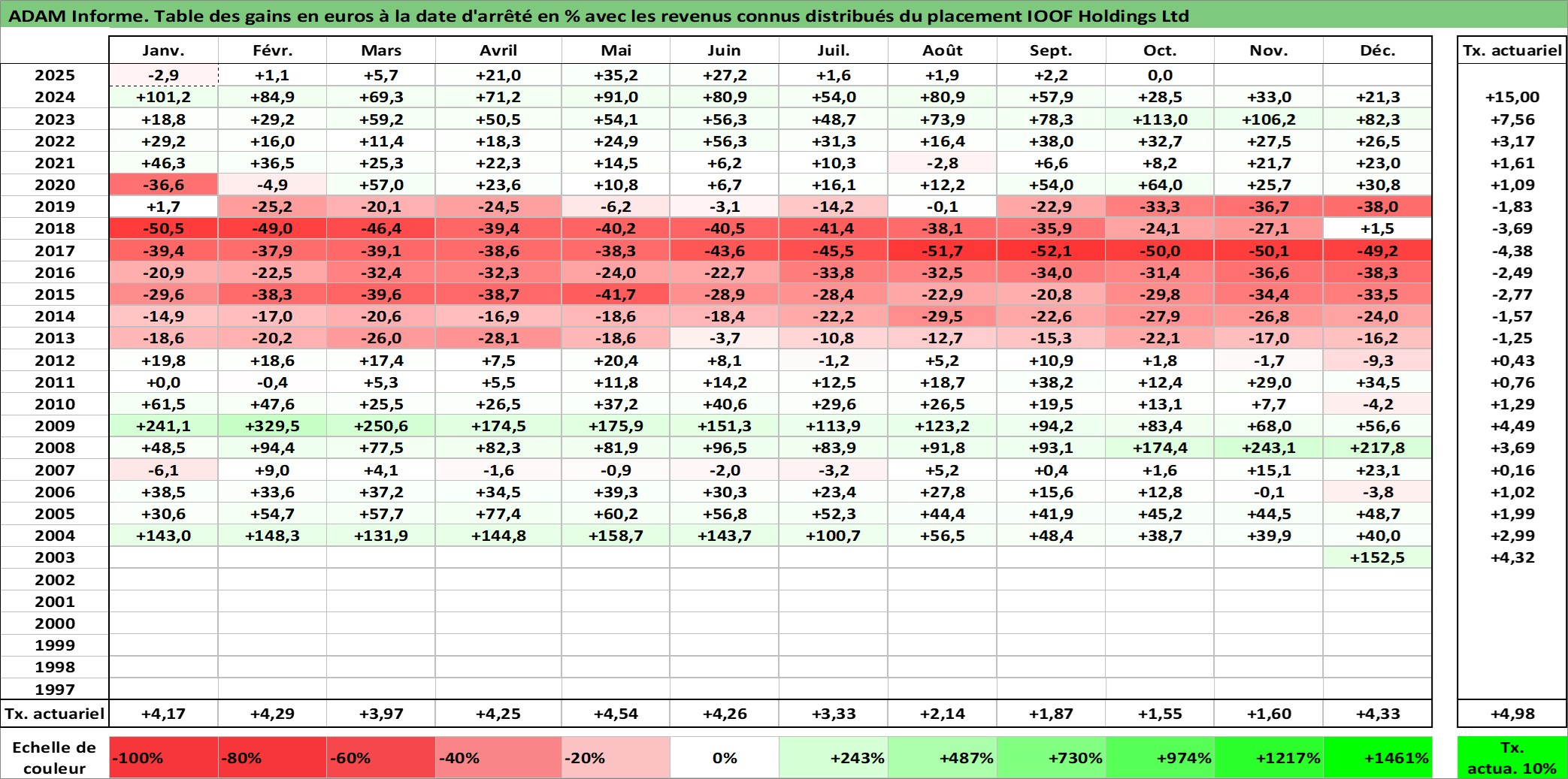Select the 2017 row label
Image resolution: width=1568 pixels, height=779 pixels.
55,251
